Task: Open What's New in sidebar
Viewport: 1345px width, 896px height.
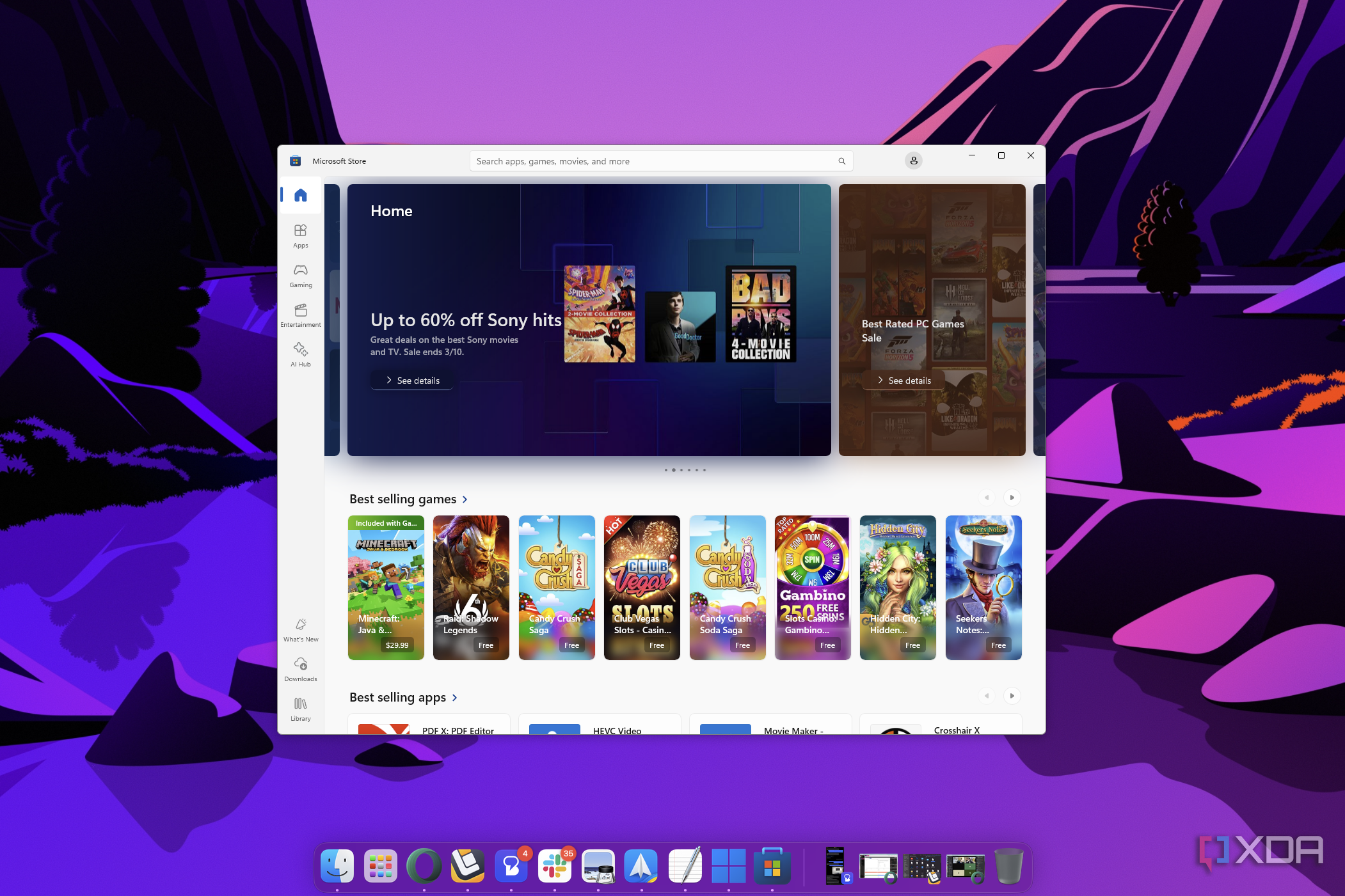Action: (301, 630)
